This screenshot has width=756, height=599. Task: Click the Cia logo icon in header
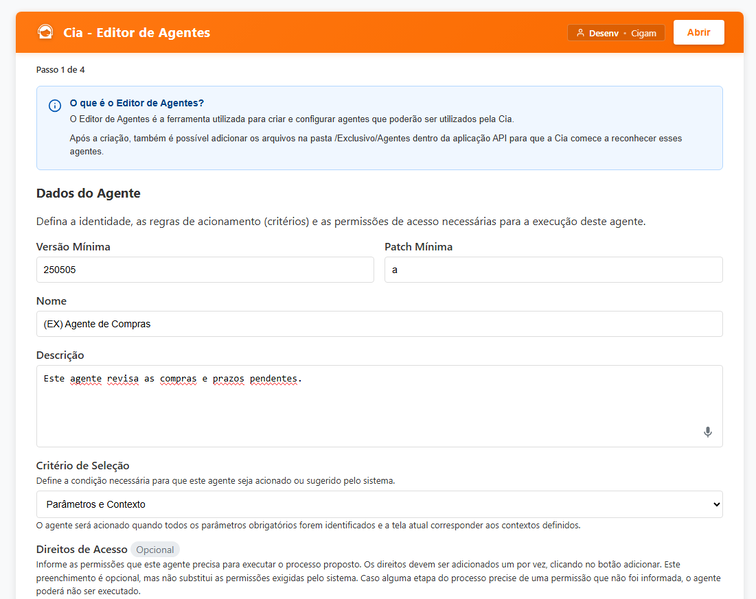(x=45, y=32)
